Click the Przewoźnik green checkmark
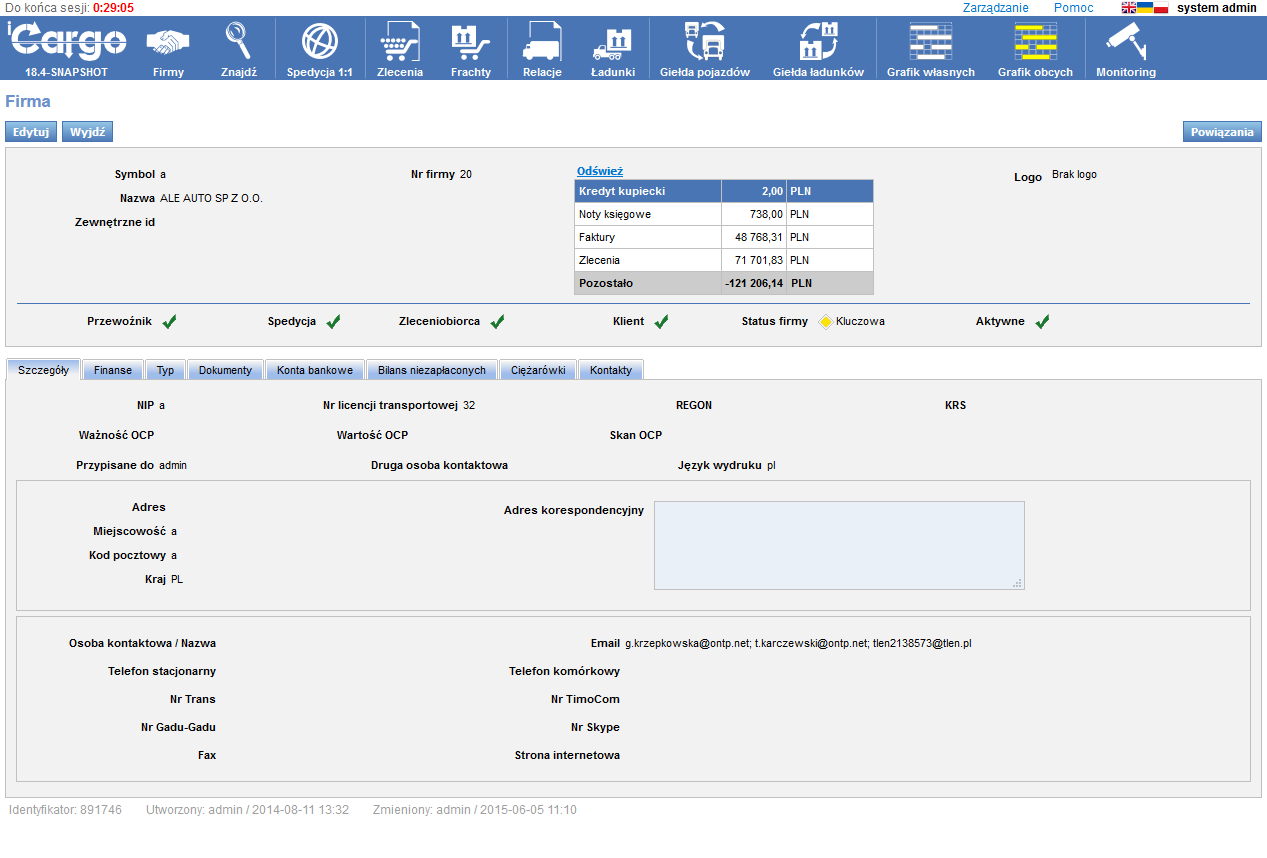The width and height of the screenshot is (1267, 858). tap(170, 322)
